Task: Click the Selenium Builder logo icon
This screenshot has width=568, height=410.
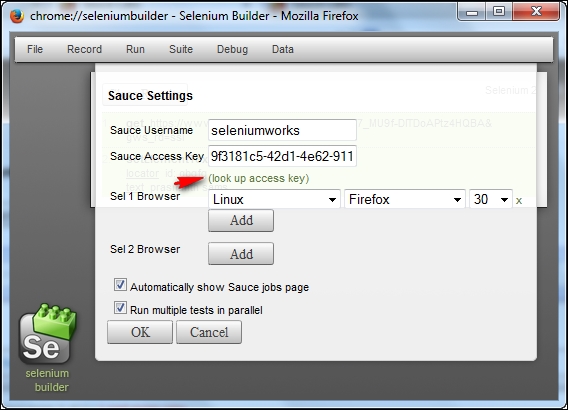Action: [47, 334]
